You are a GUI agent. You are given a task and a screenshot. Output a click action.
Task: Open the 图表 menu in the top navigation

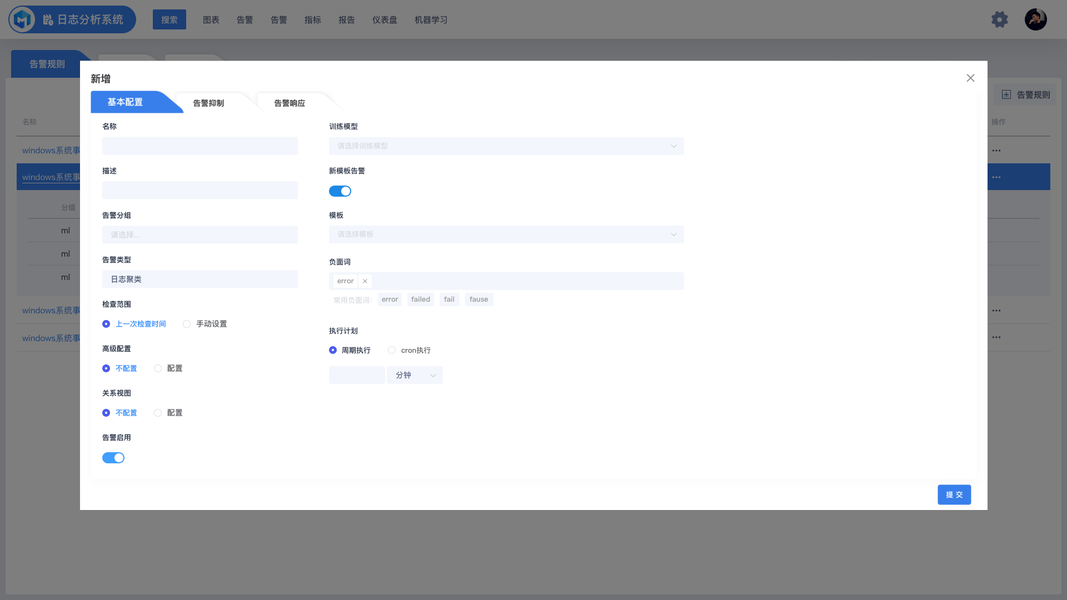coord(211,20)
